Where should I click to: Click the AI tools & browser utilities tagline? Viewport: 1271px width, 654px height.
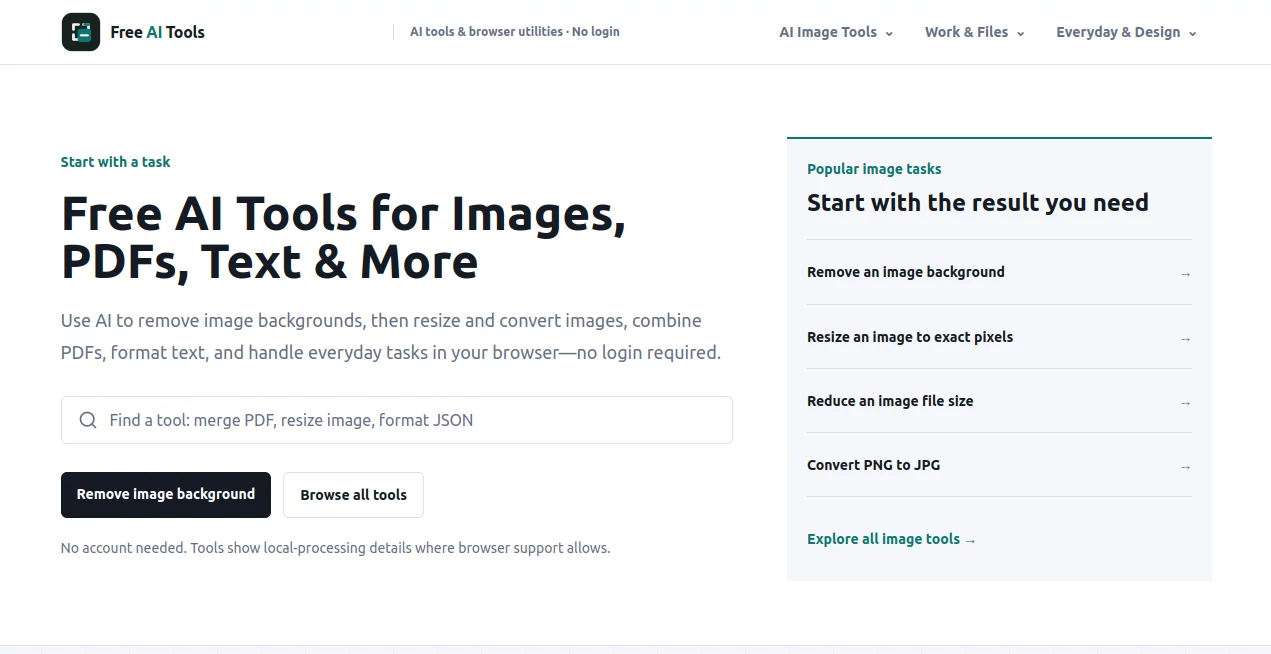[515, 32]
